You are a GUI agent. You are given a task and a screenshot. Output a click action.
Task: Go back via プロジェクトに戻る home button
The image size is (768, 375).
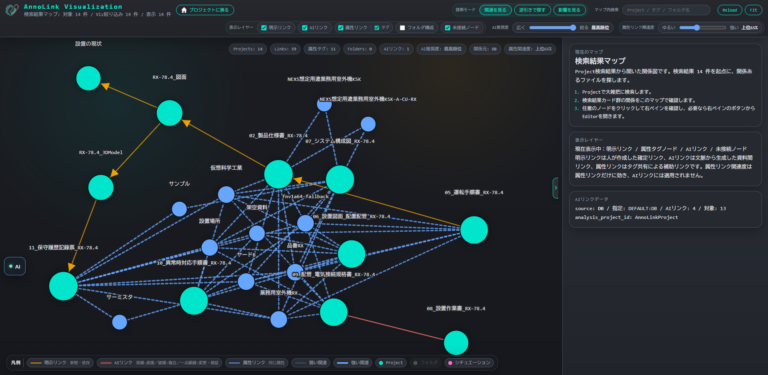pyautogui.click(x=205, y=10)
